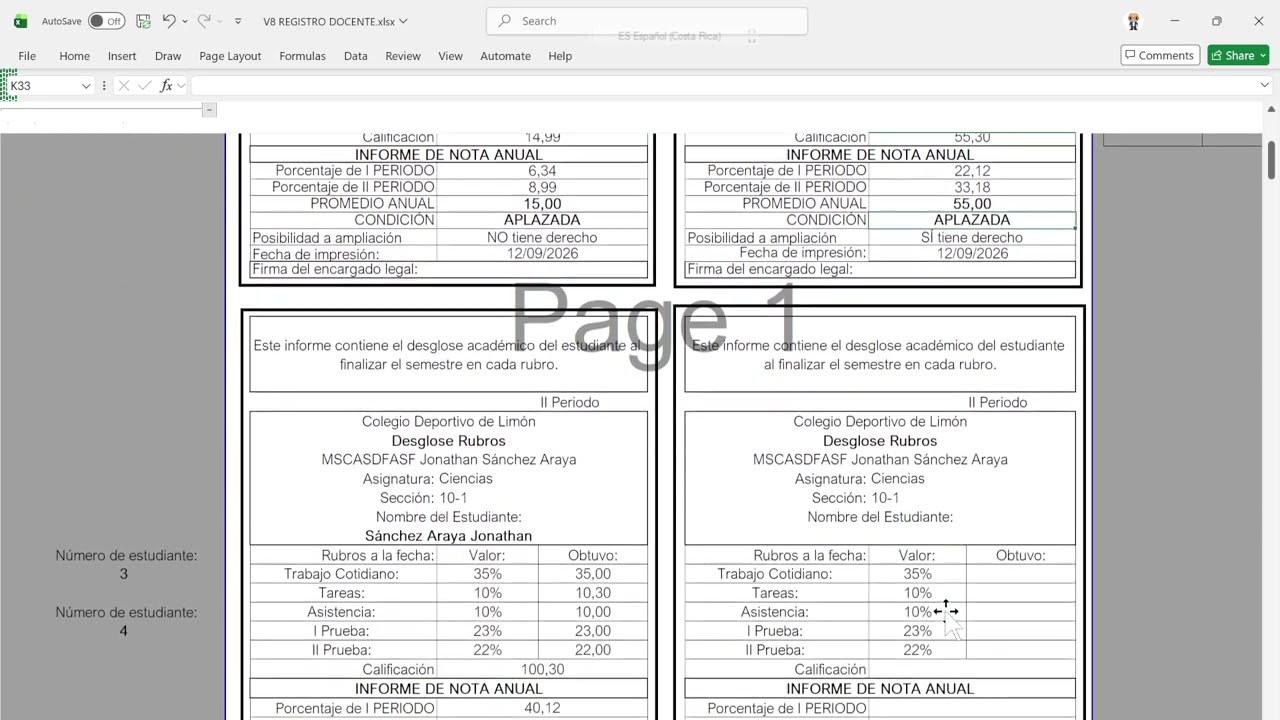1280x720 pixels.
Task: Click the Calificación value 100,30
Action: [x=542, y=670]
